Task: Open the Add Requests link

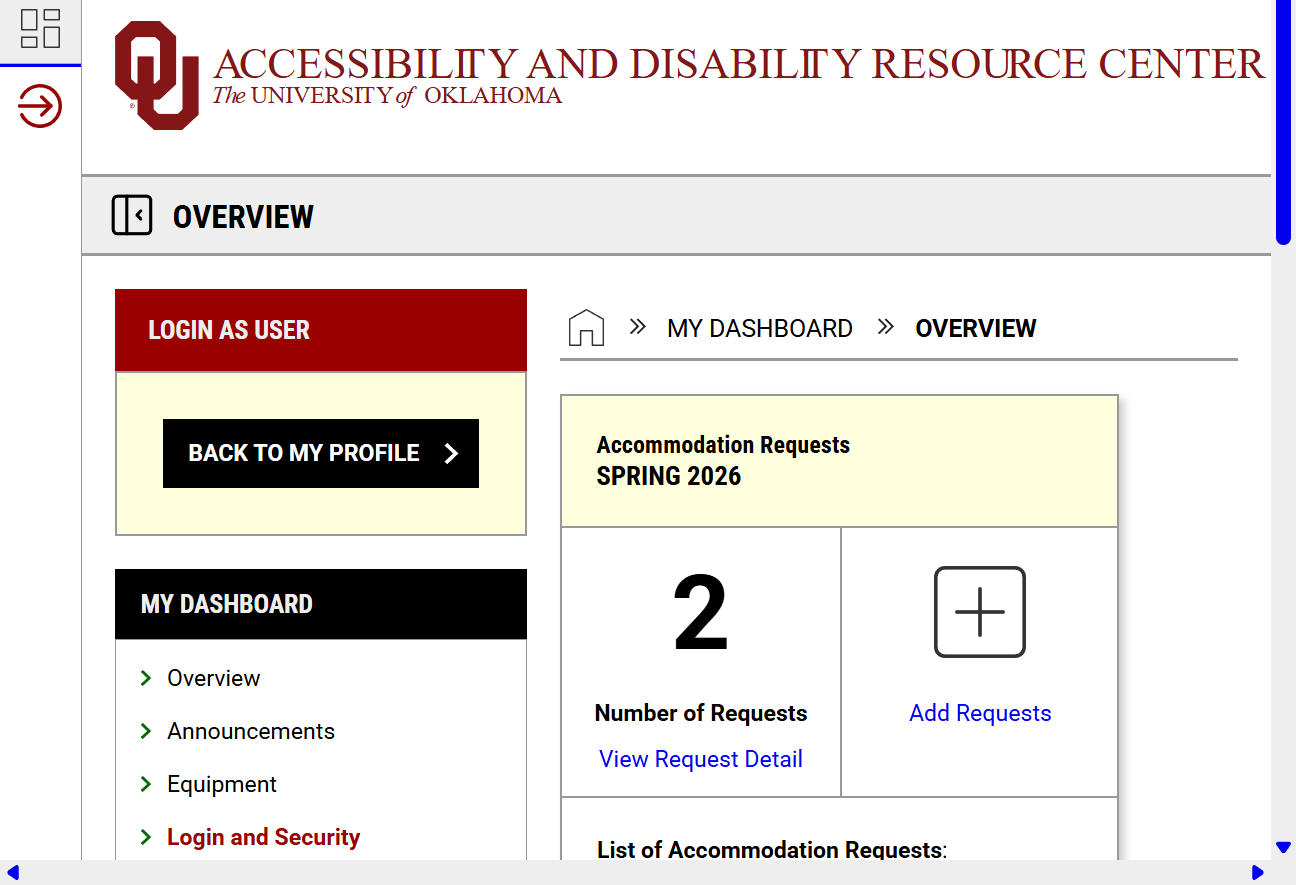Action: tap(980, 713)
